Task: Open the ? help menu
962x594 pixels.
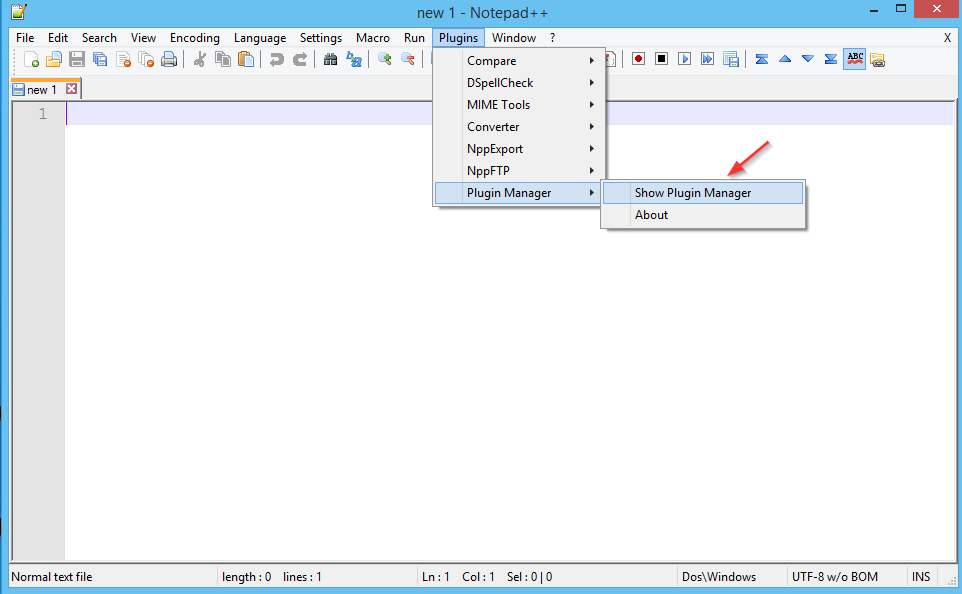Action: (x=552, y=38)
